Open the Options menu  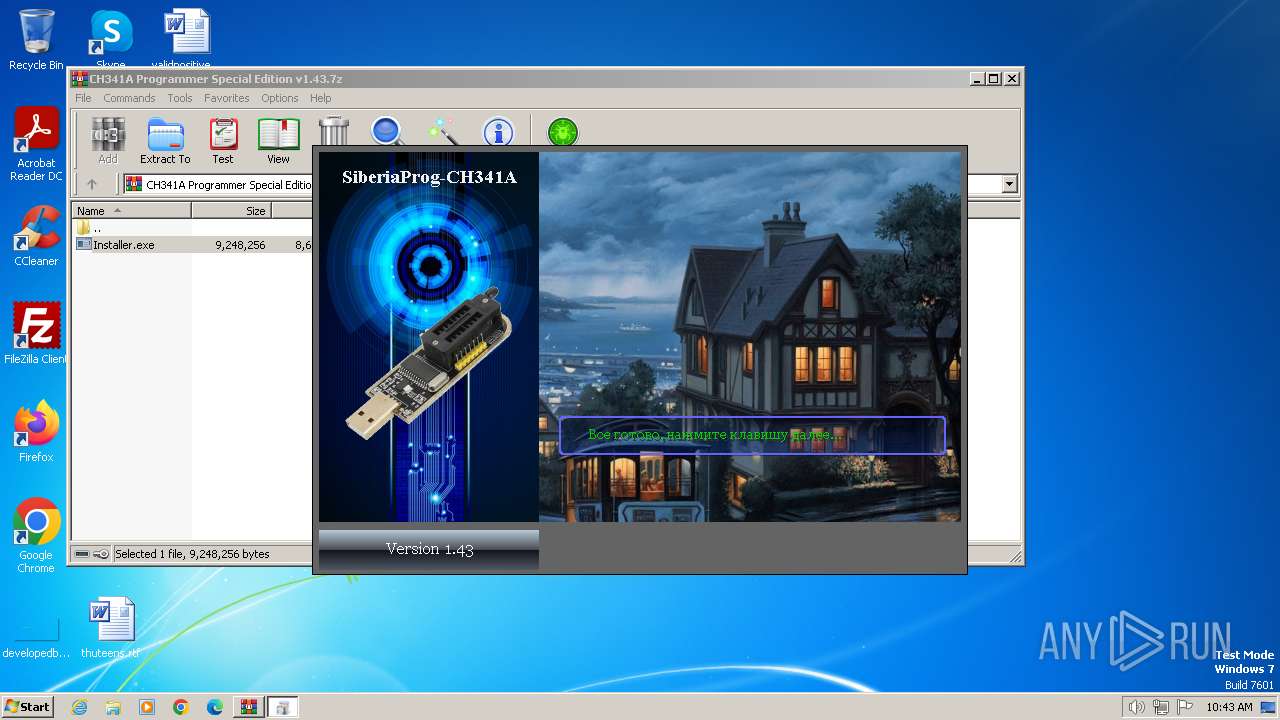(280, 98)
